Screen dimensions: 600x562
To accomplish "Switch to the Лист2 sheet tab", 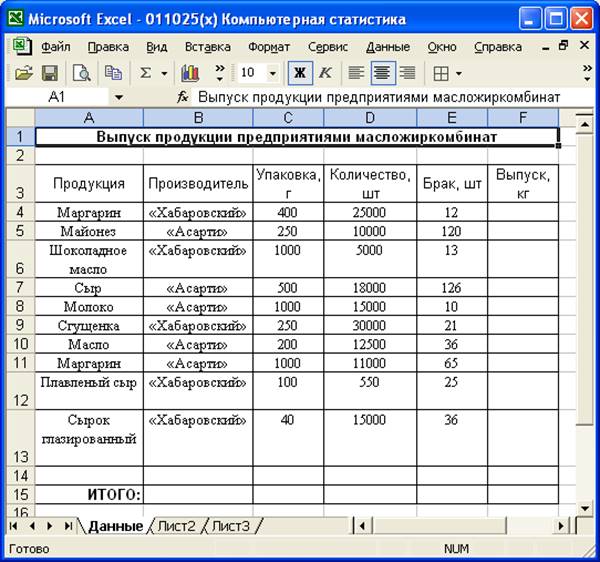I will click(x=177, y=526).
